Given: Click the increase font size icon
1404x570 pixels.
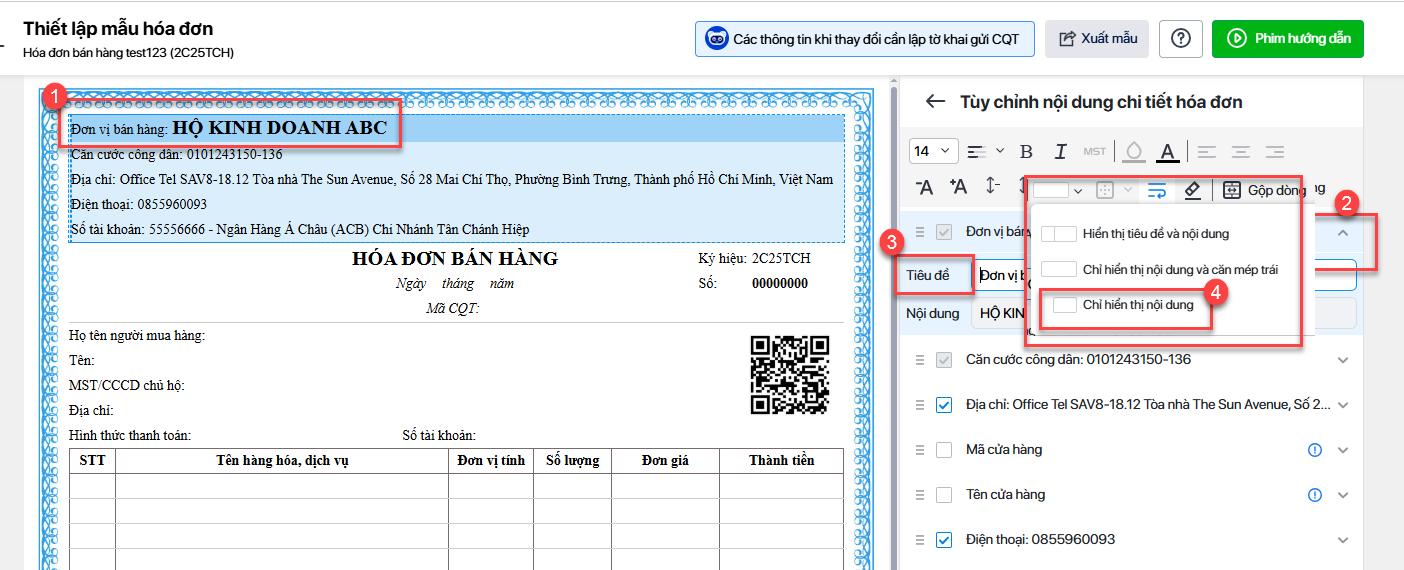Looking at the screenshot, I should click(x=958, y=187).
